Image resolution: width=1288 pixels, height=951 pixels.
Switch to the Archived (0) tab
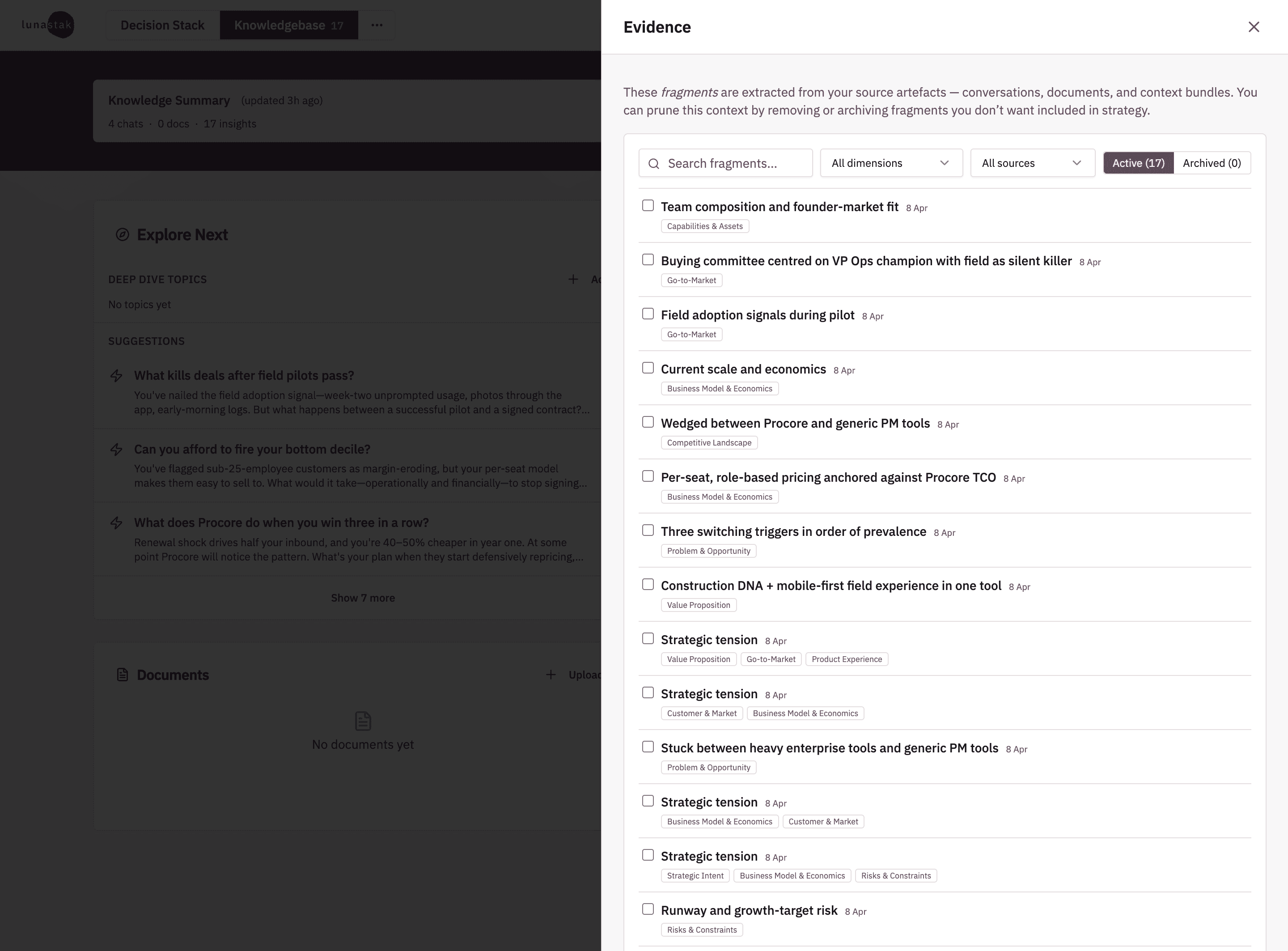pyautogui.click(x=1212, y=163)
